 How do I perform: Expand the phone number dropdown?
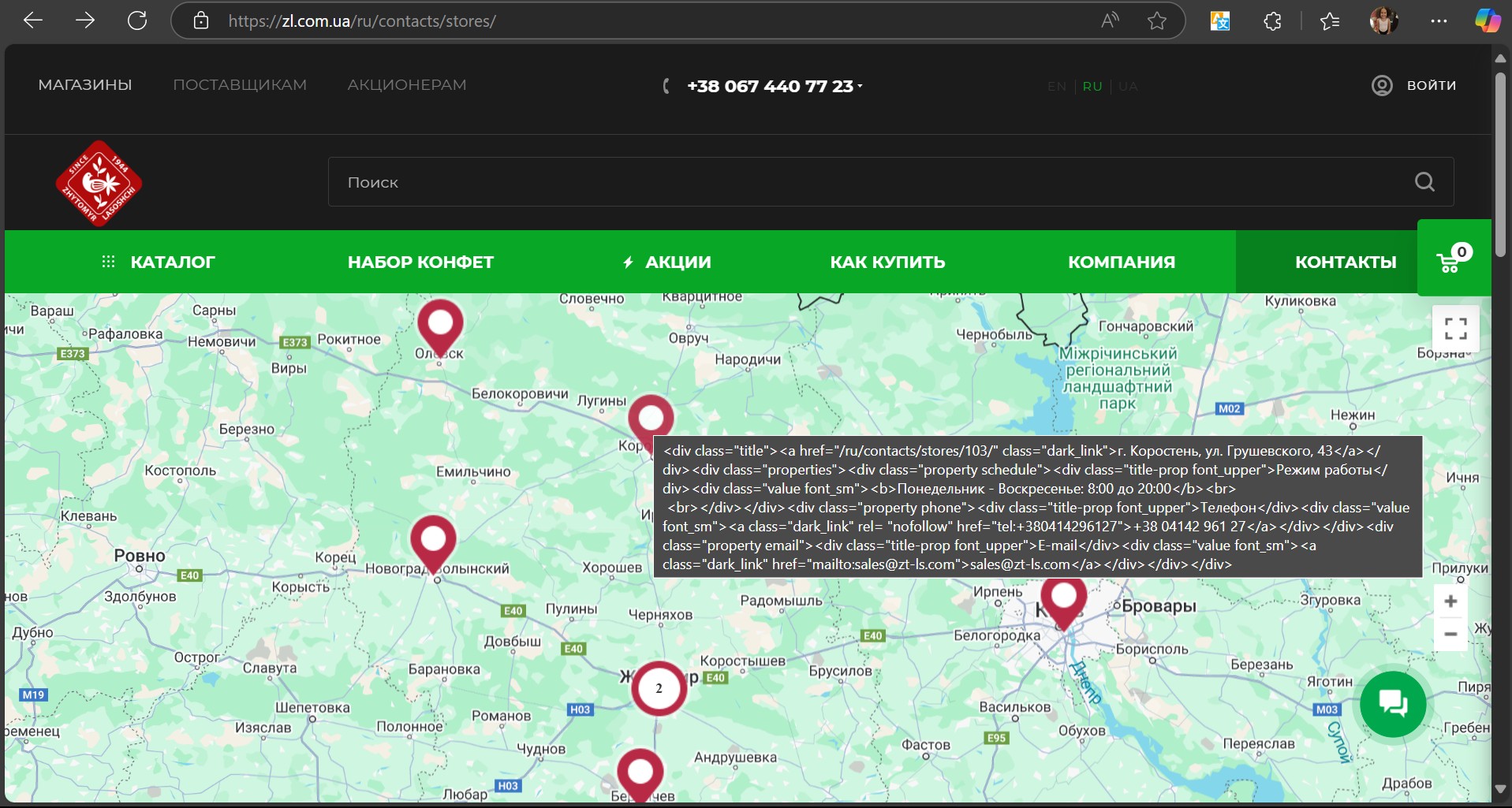point(860,87)
